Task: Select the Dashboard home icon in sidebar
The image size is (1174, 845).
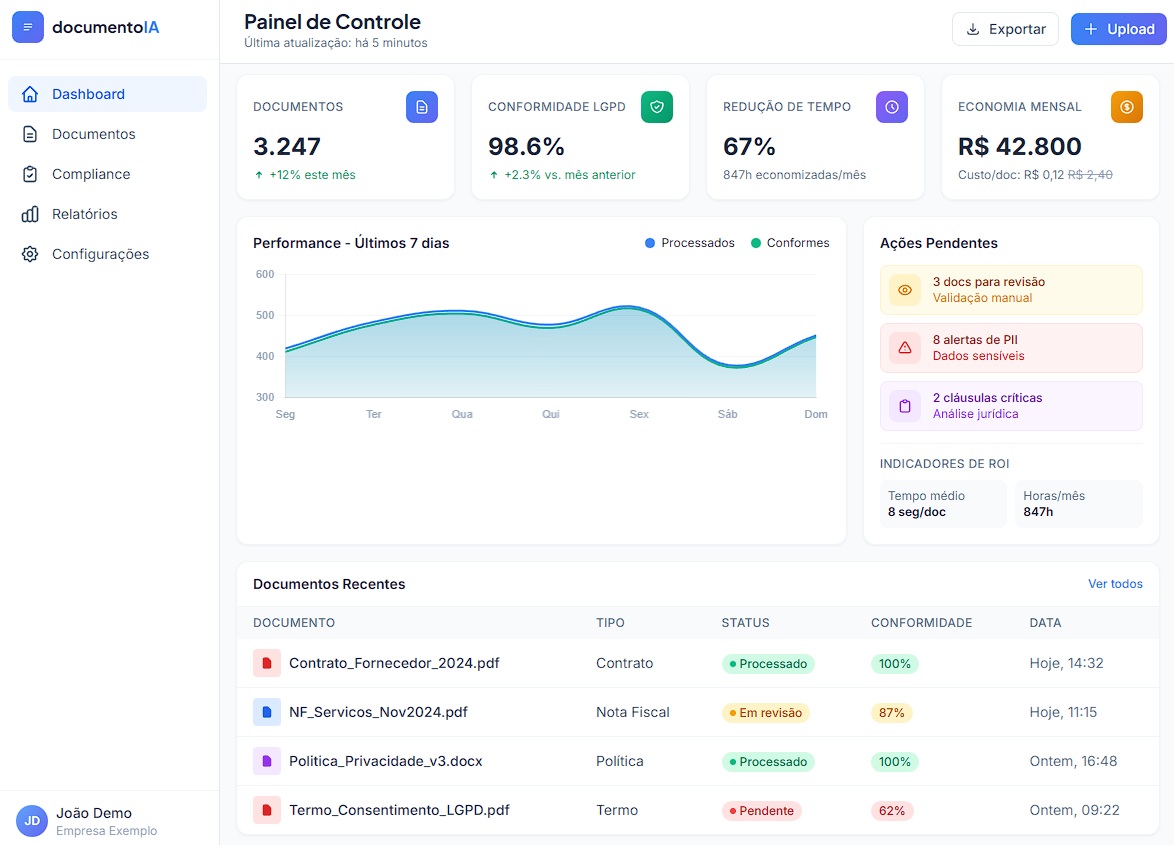Action: point(31,93)
